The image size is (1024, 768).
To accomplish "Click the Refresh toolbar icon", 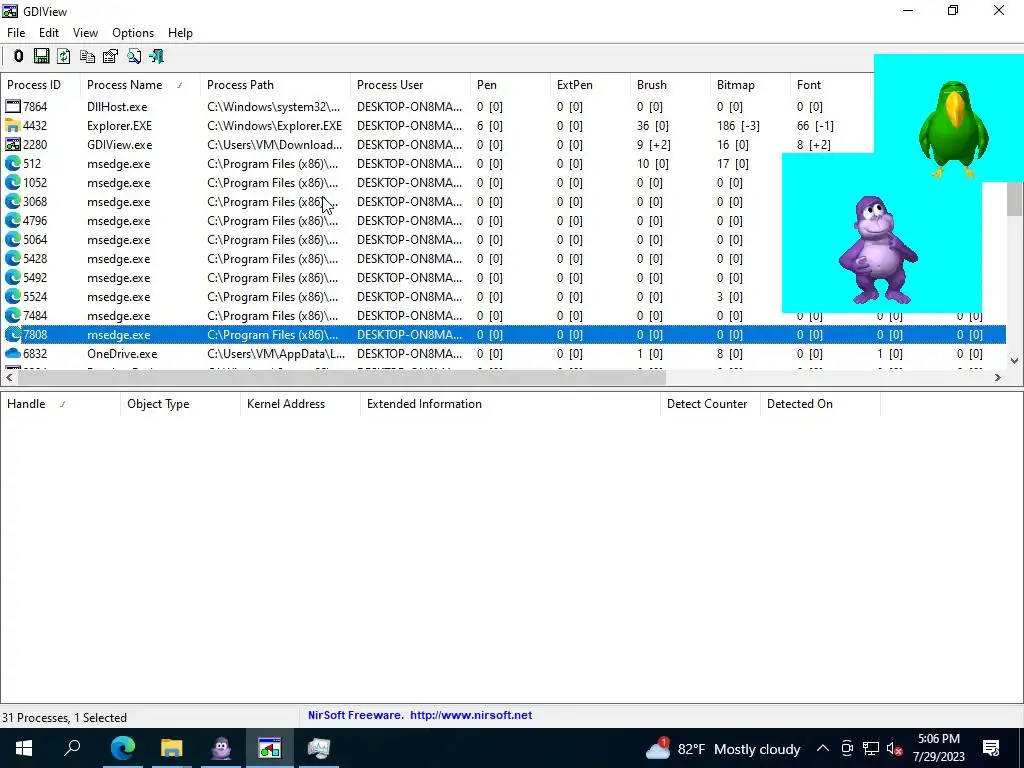I will point(63,56).
